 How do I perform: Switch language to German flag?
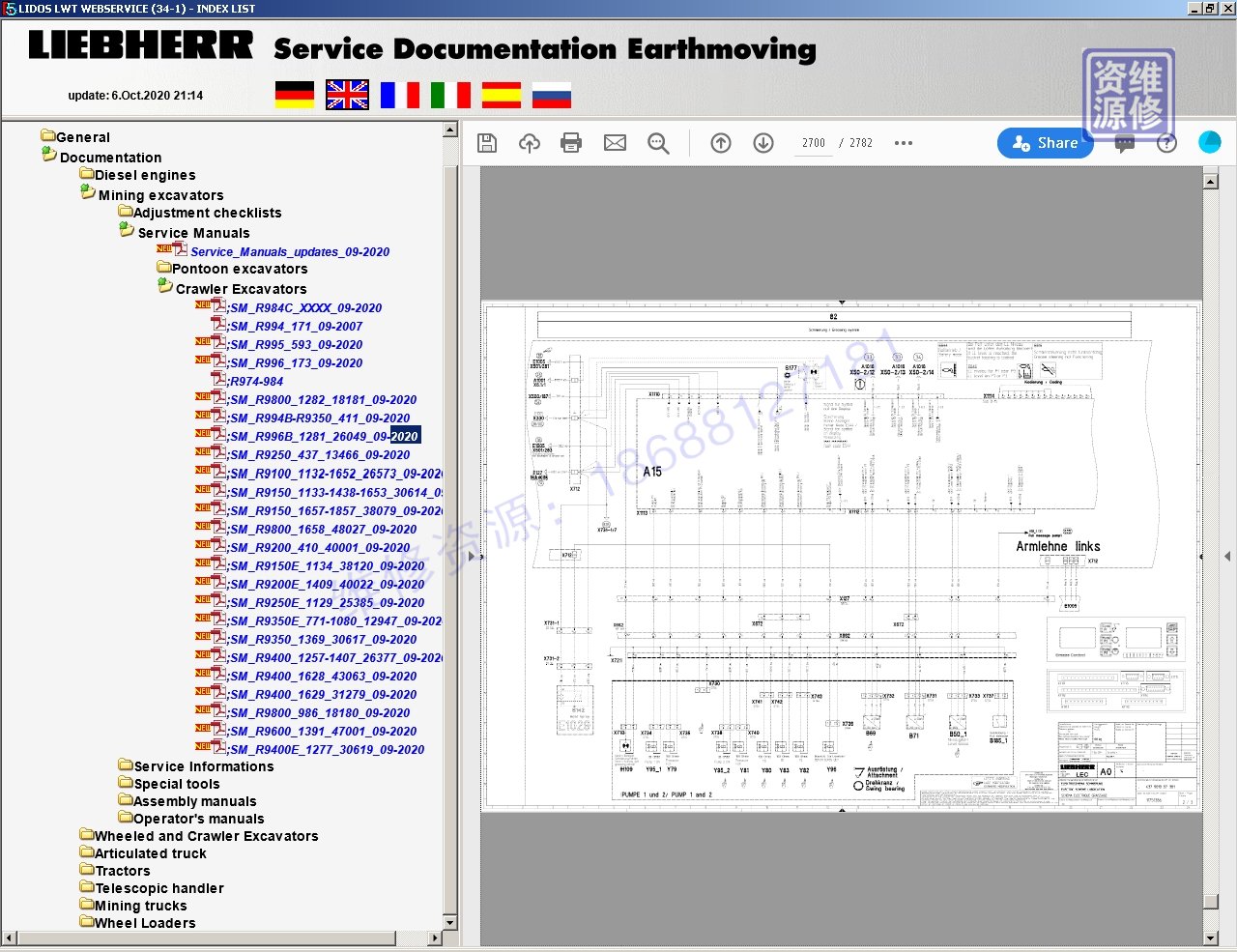point(295,95)
